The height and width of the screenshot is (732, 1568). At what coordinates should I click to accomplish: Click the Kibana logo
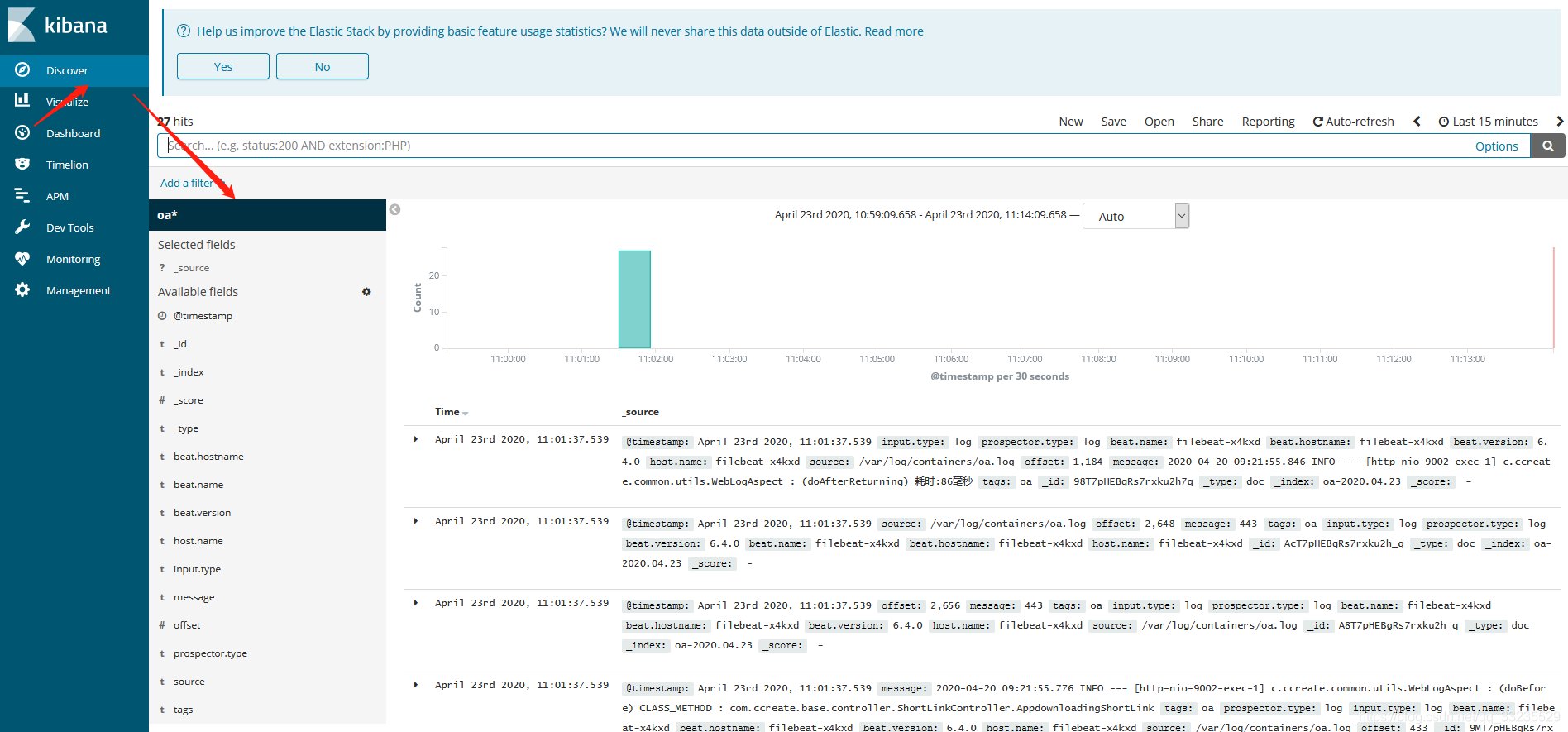[x=58, y=25]
